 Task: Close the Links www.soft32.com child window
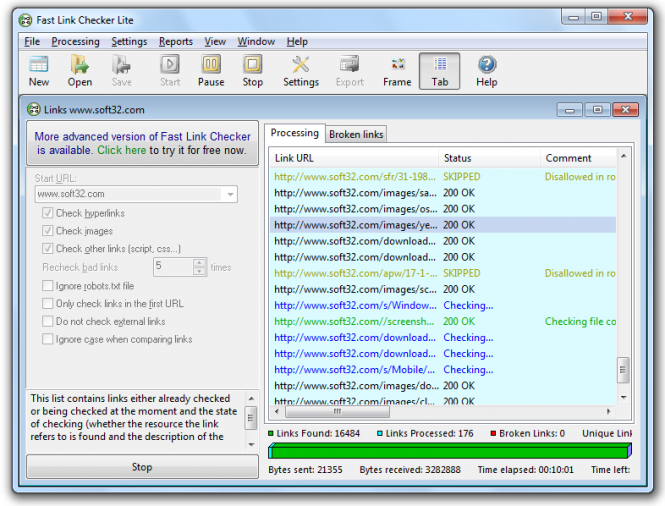625,110
